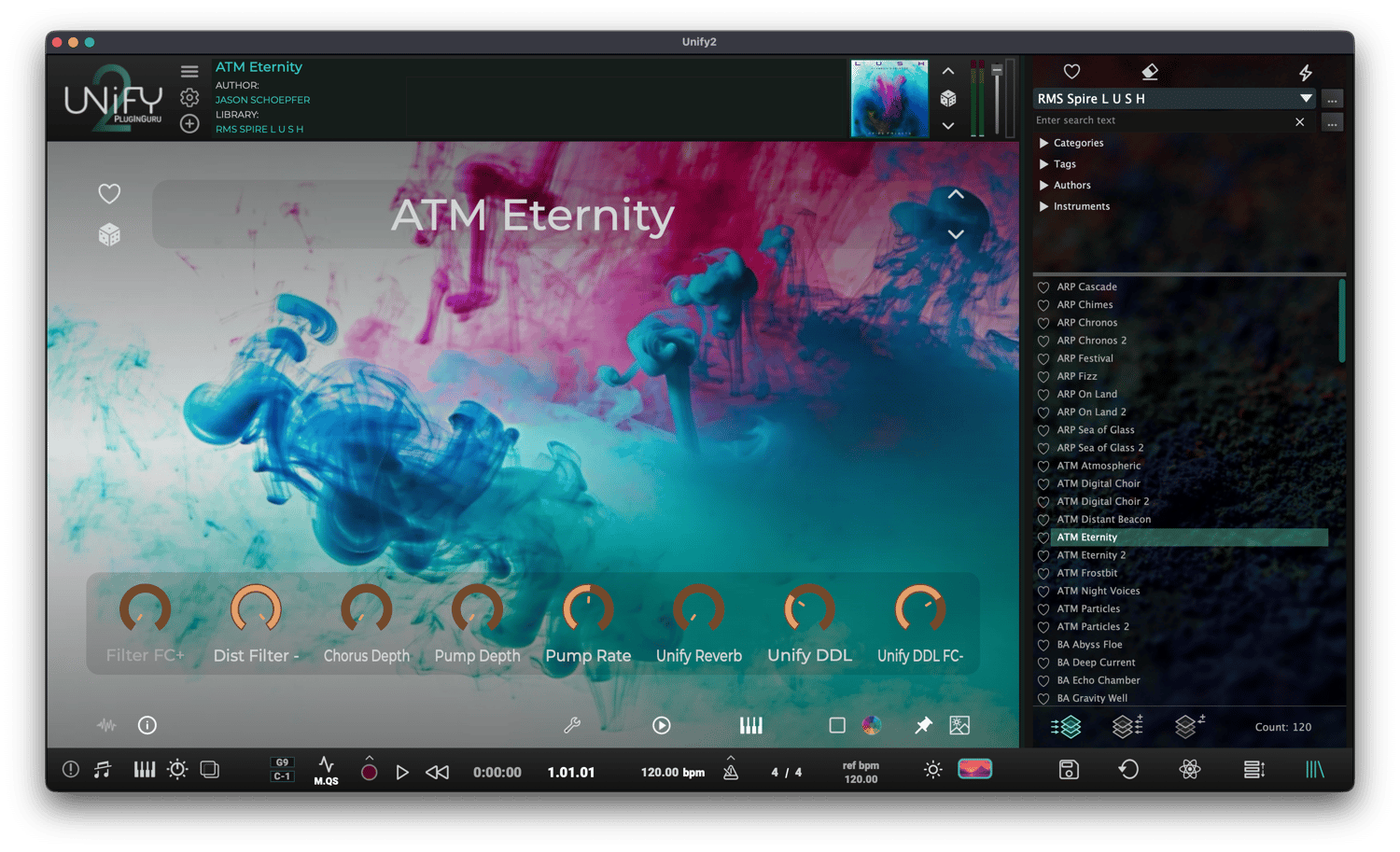Viewport: 1400px width, 852px height.
Task: Click the up chevron beside the album thumbnail
Action: click(x=948, y=71)
